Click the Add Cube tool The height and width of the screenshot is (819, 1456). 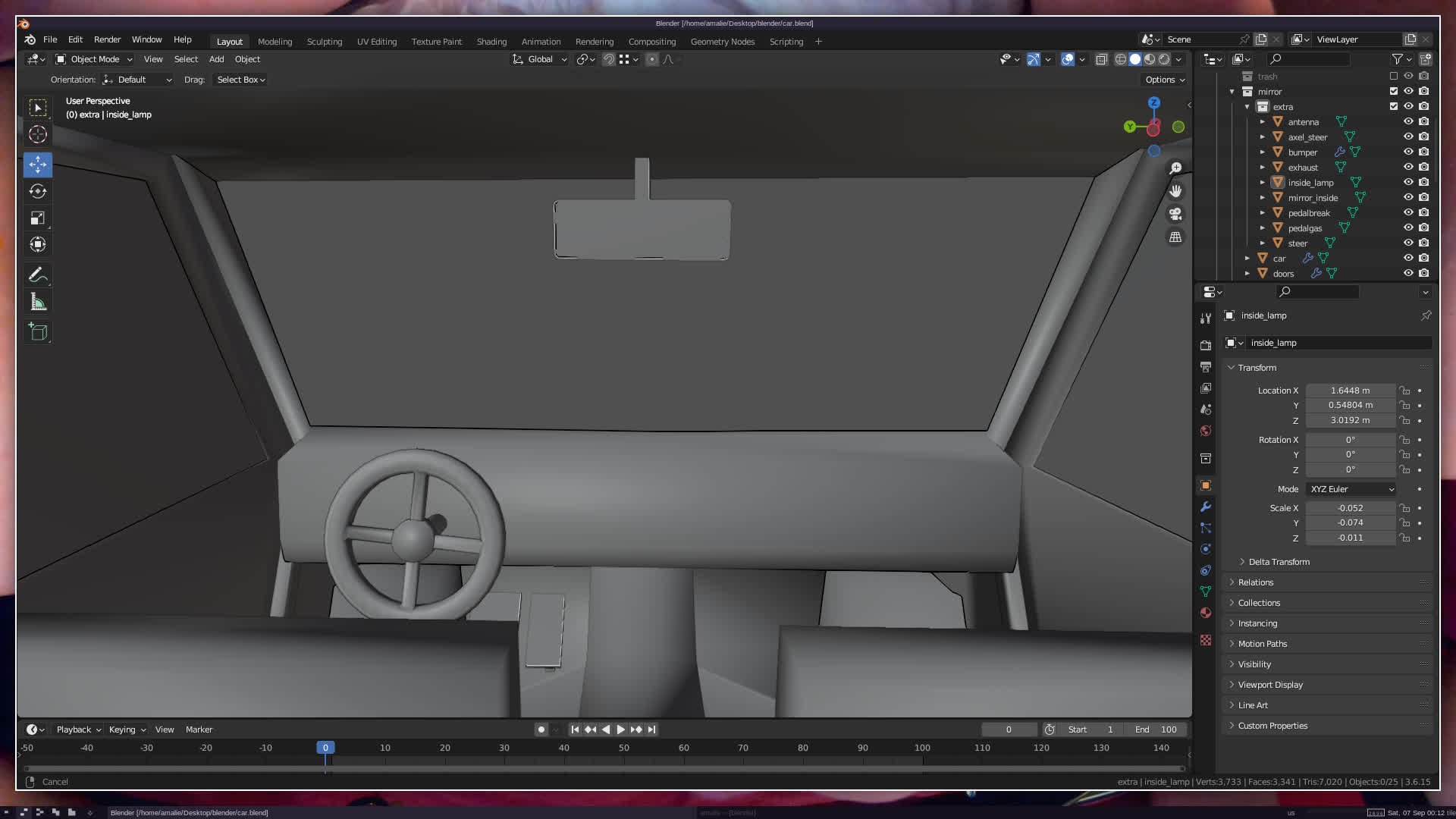pos(38,332)
